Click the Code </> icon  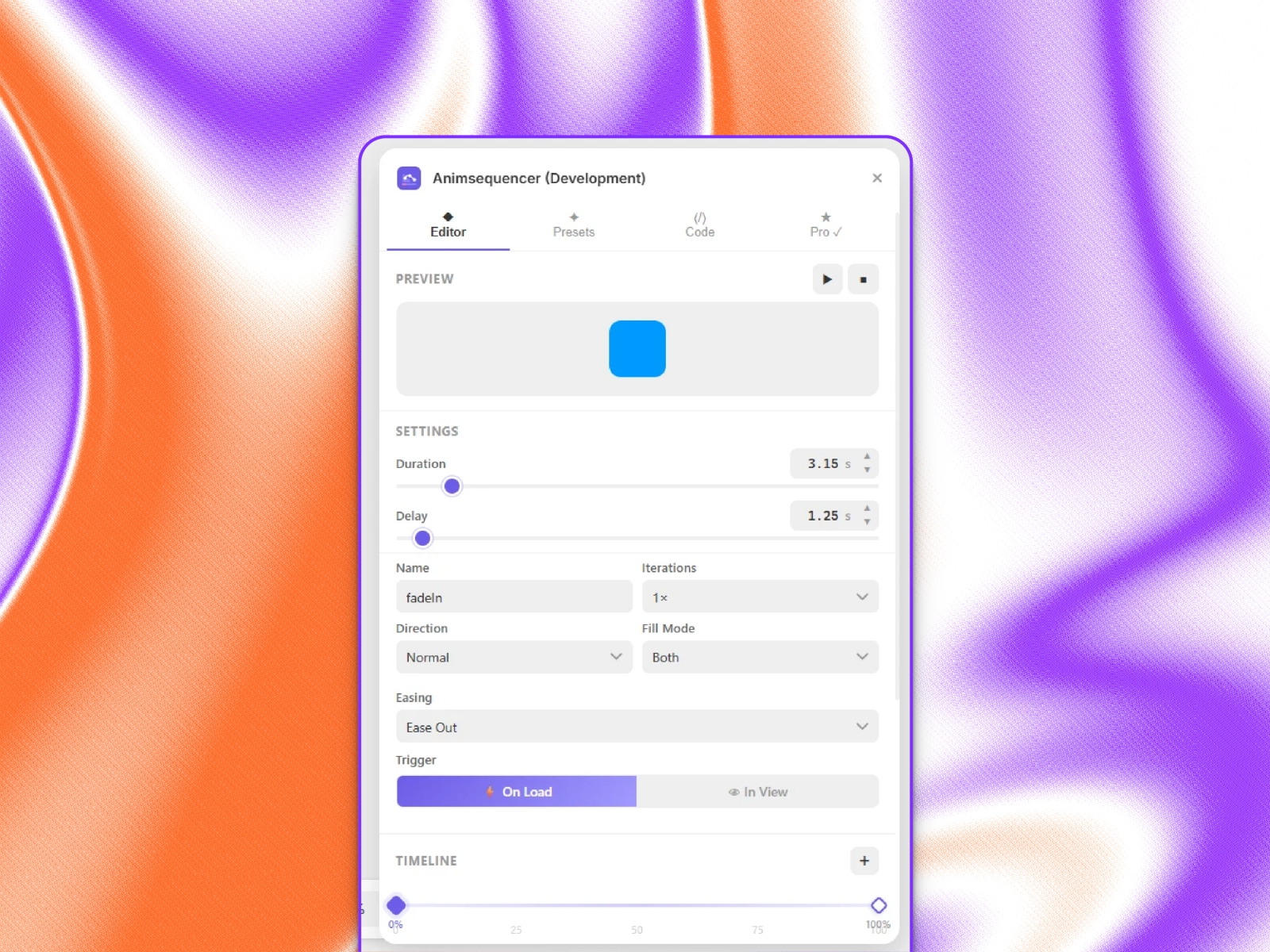(700, 219)
